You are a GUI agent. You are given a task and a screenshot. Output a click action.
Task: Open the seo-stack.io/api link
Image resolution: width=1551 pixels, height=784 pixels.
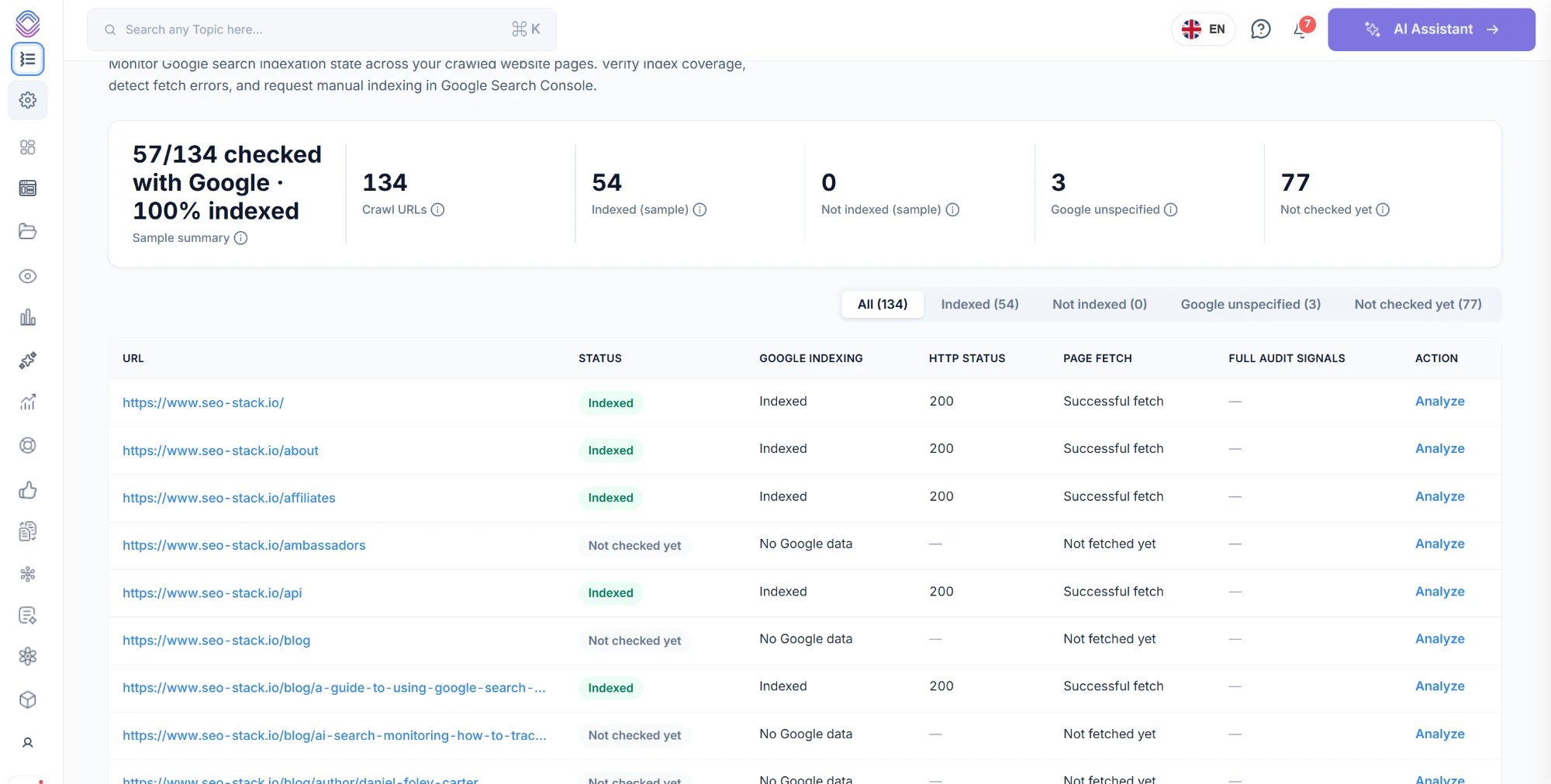tap(212, 593)
